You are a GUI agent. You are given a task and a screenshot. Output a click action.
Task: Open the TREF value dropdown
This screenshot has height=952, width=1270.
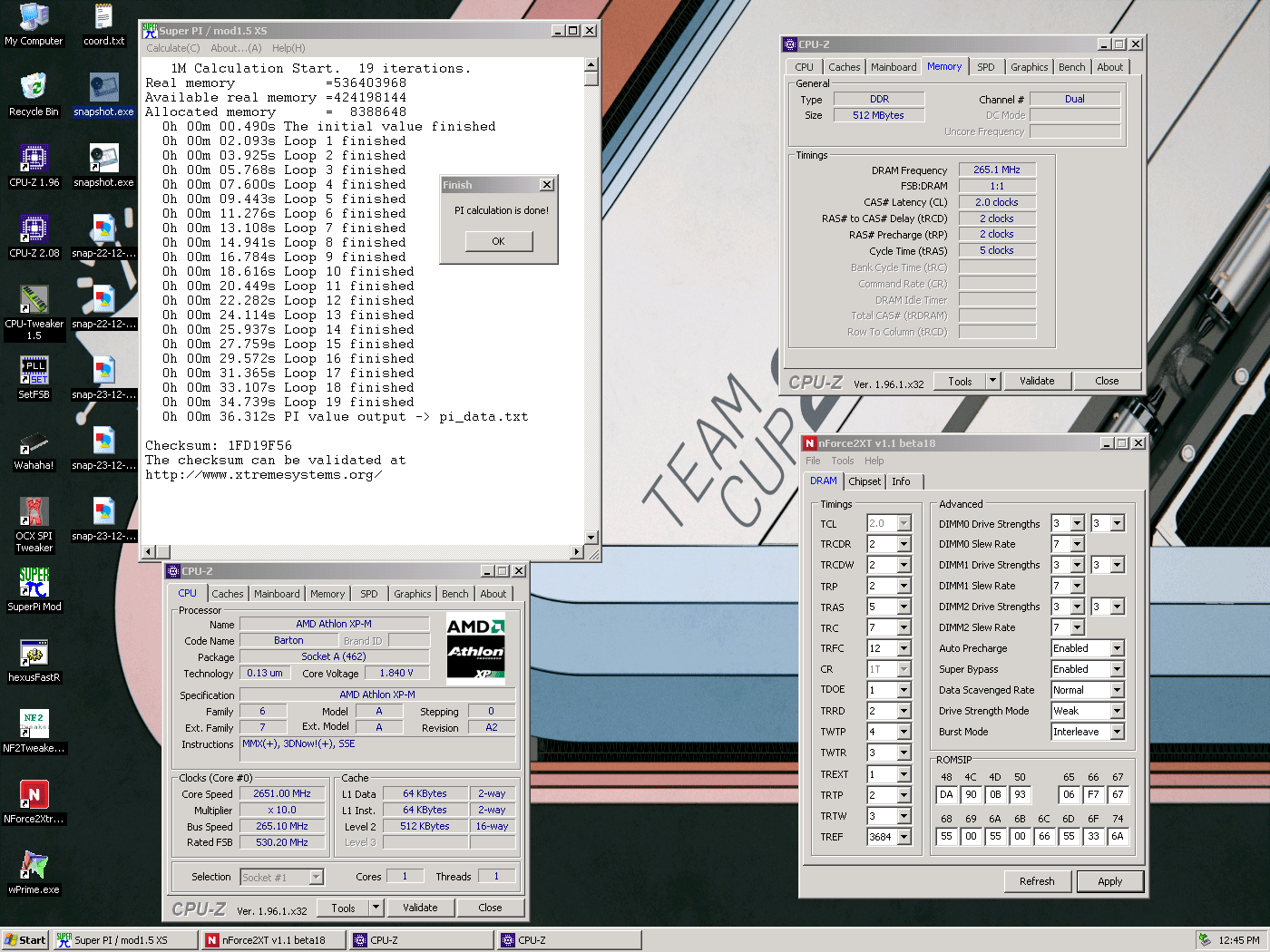coord(904,837)
